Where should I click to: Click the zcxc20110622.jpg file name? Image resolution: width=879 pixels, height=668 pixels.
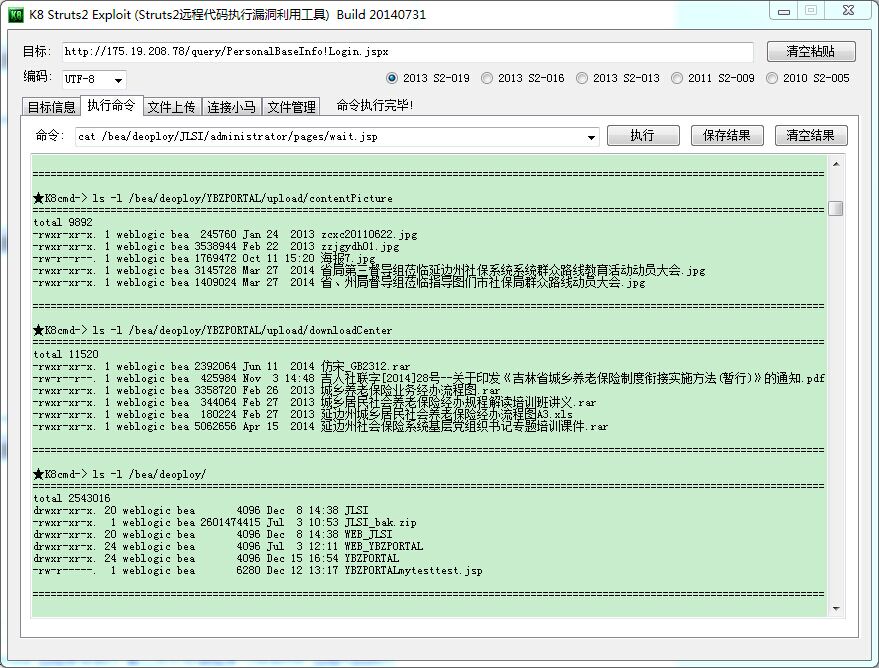tap(369, 234)
